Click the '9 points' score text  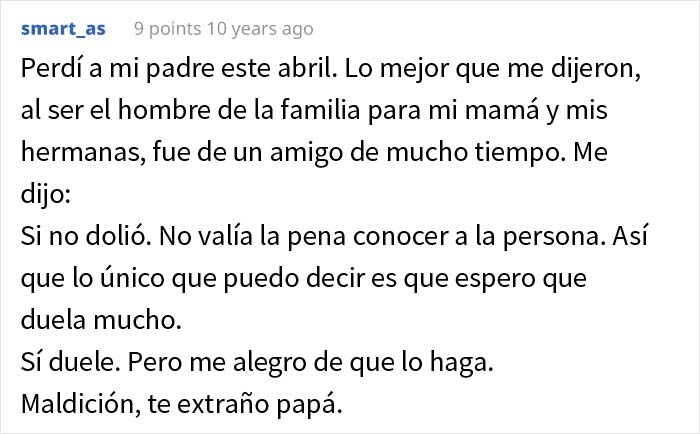(167, 29)
